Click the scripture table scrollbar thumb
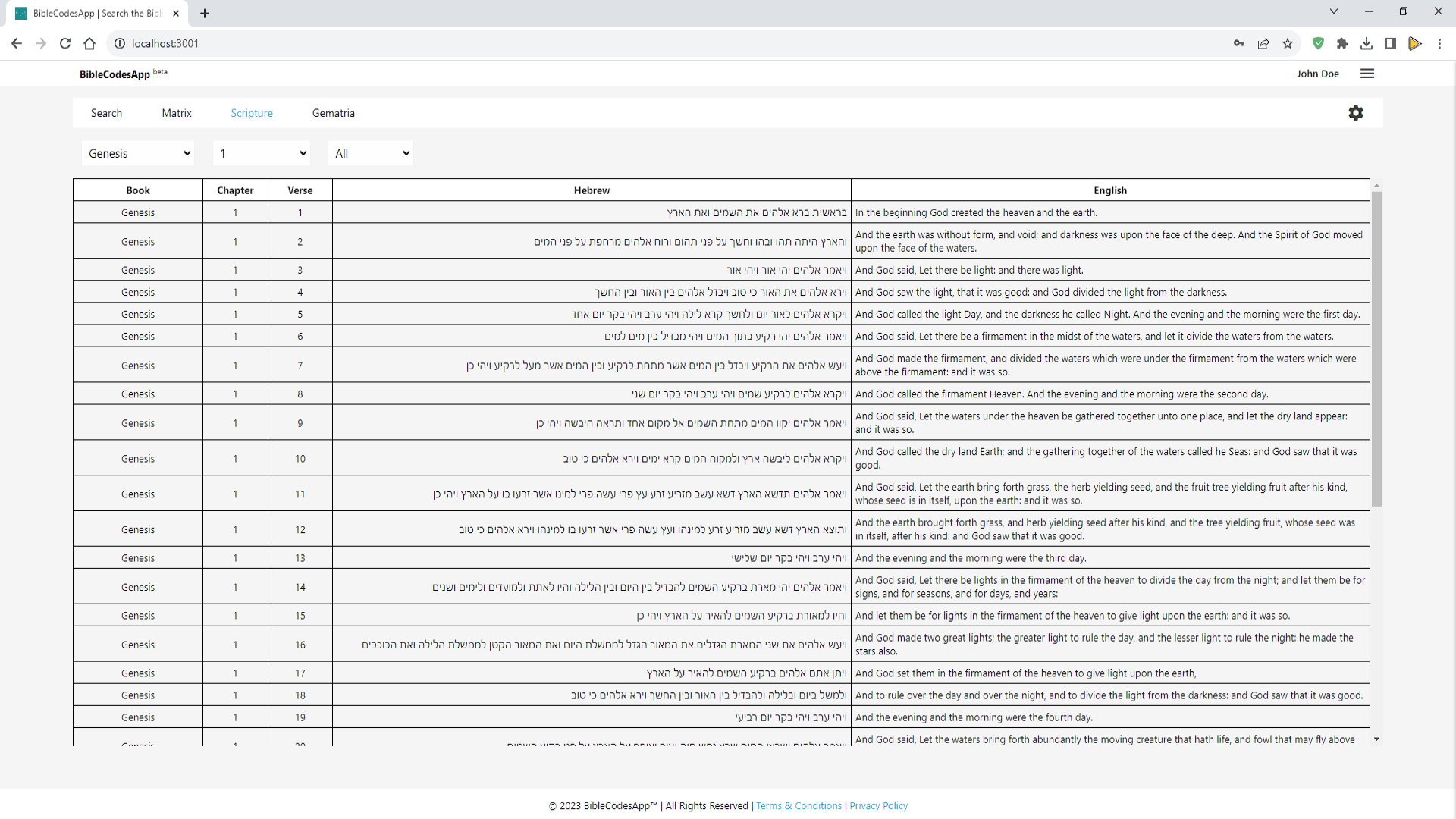 [x=1376, y=349]
